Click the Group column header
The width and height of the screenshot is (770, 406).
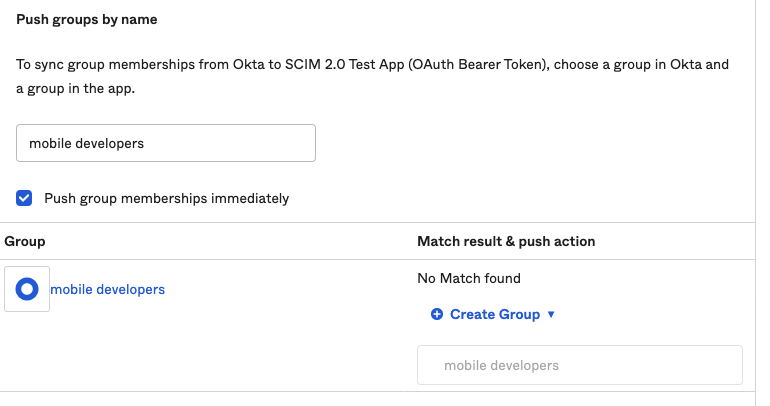[25, 241]
